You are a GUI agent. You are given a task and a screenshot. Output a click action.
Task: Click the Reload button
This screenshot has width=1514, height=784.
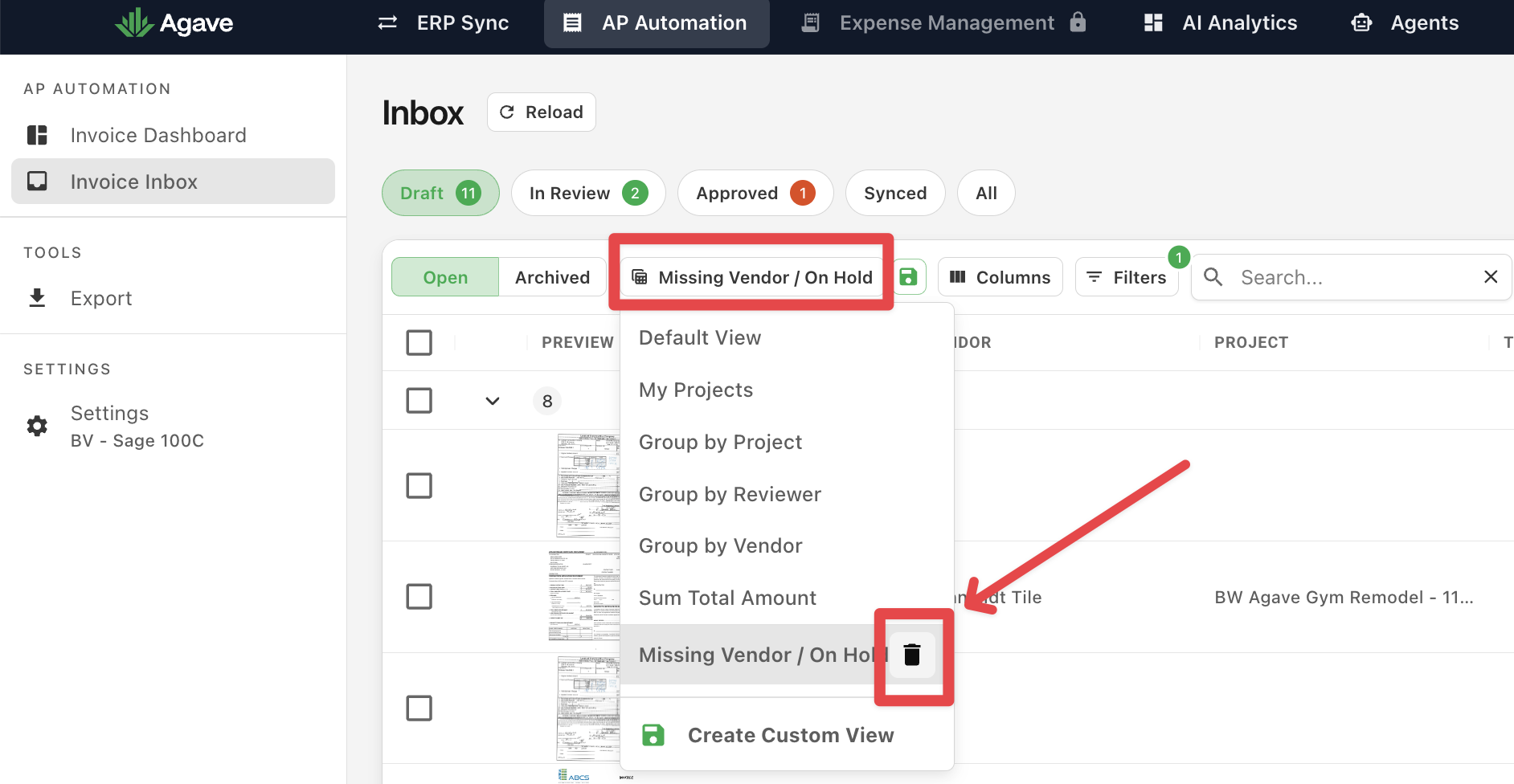click(x=542, y=112)
